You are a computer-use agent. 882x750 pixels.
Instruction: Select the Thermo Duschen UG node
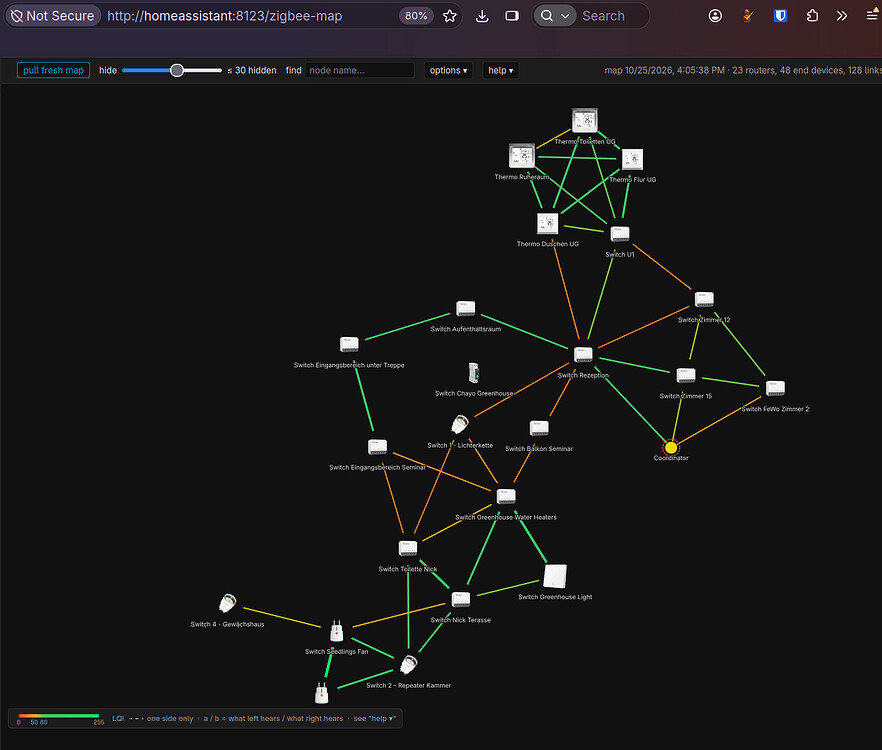tap(547, 223)
